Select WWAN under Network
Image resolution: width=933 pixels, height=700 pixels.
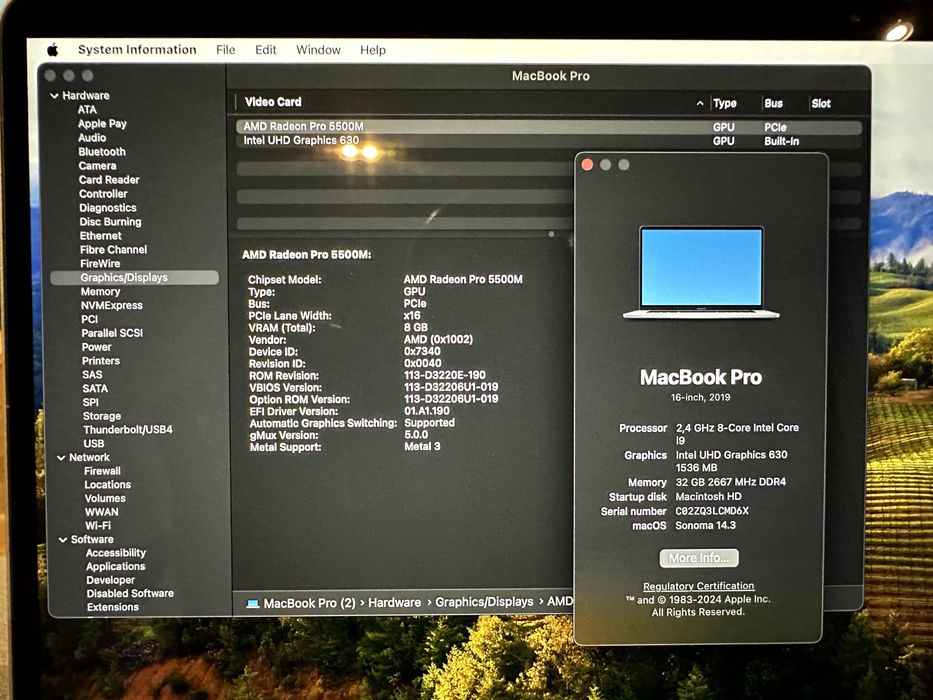coord(102,512)
